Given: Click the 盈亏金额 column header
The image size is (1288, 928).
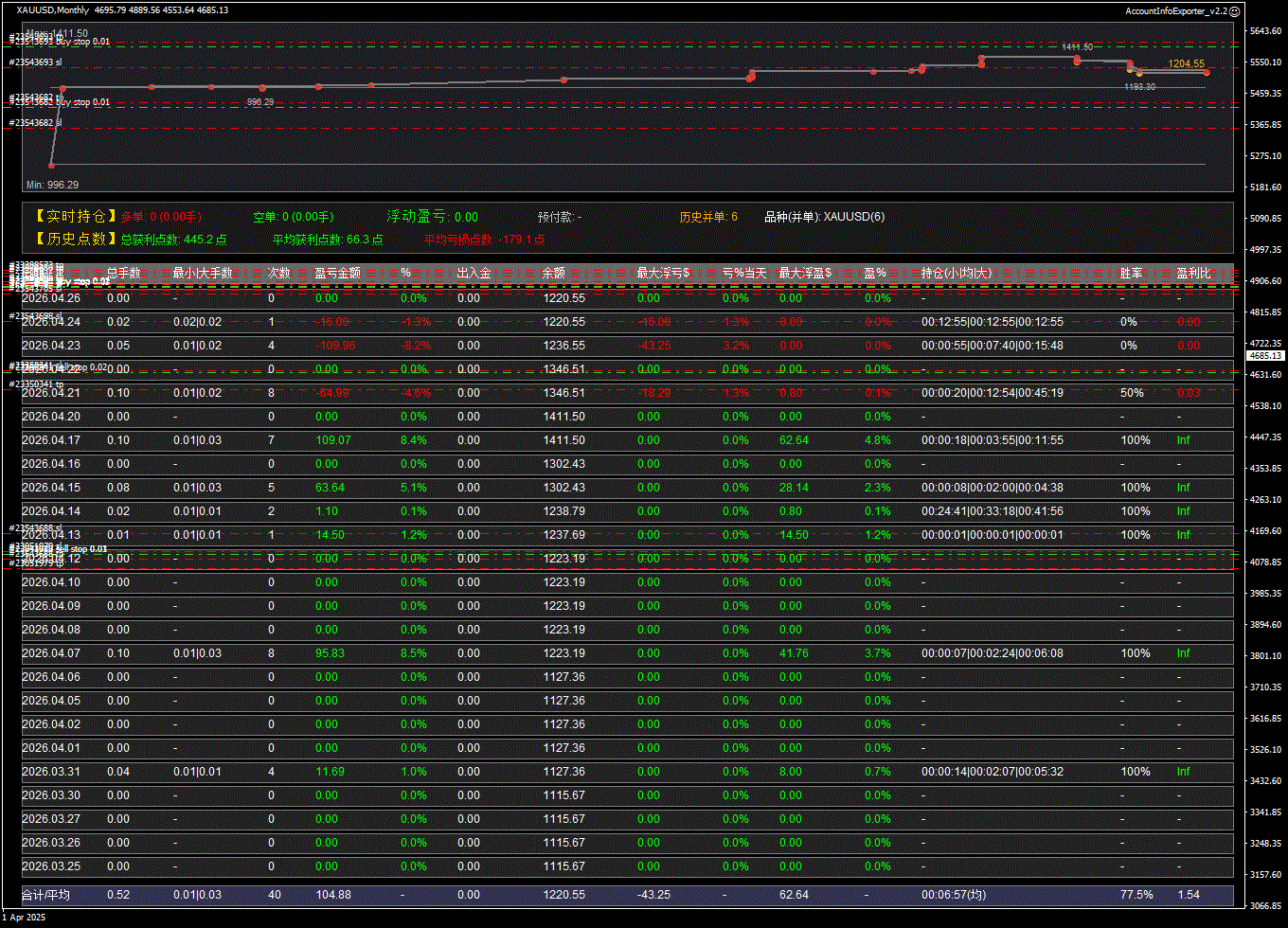Looking at the screenshot, I should pyautogui.click(x=337, y=273).
